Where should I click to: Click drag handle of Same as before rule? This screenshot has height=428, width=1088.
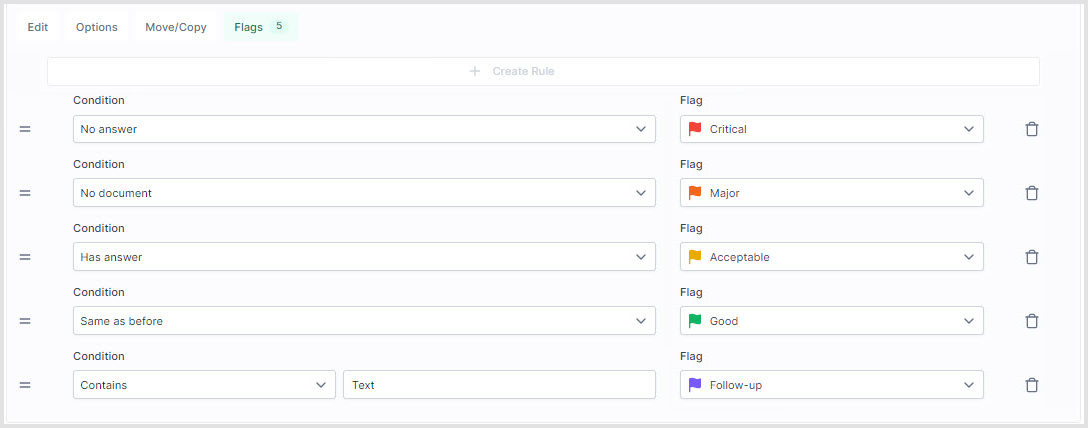[25, 321]
